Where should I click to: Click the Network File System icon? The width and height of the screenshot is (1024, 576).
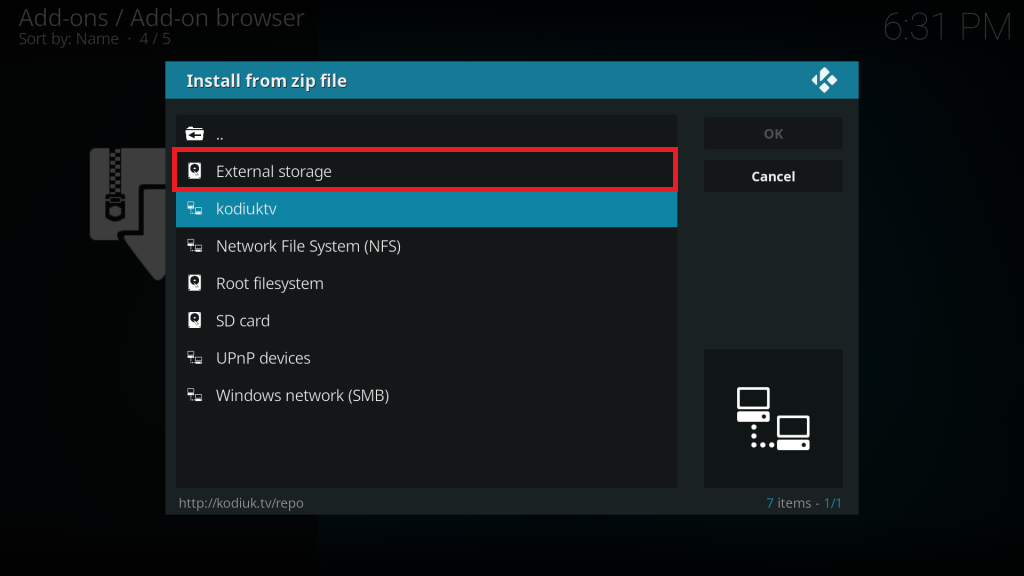coord(195,246)
